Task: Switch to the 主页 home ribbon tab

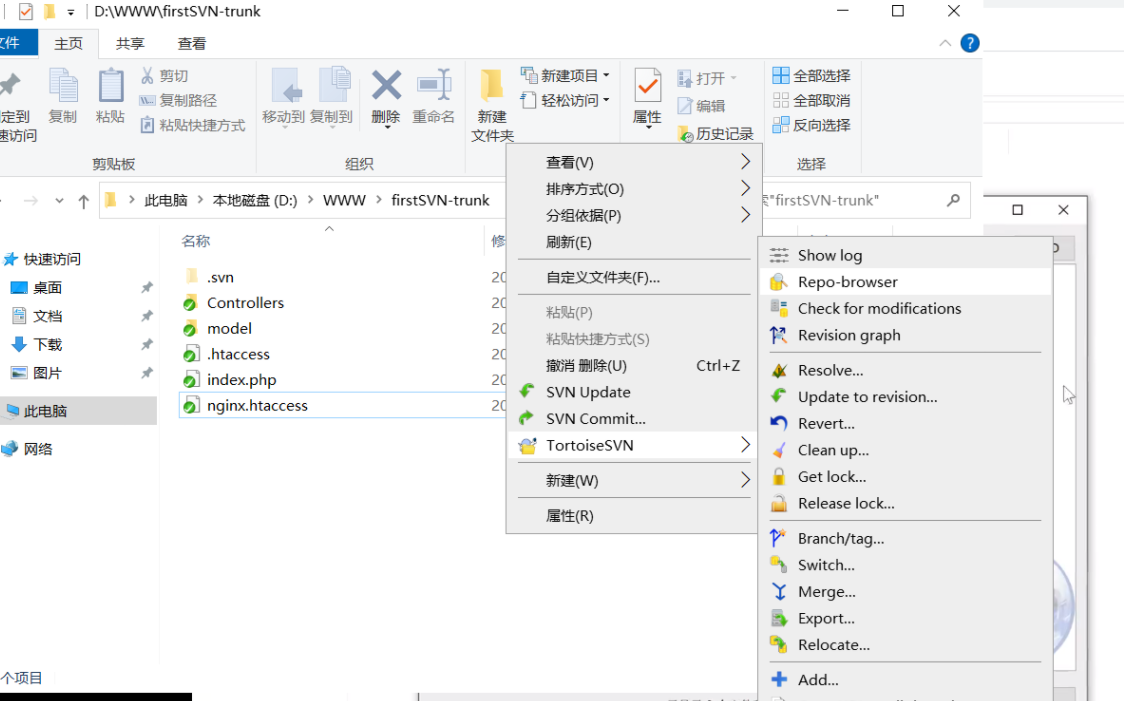Action: 68,44
